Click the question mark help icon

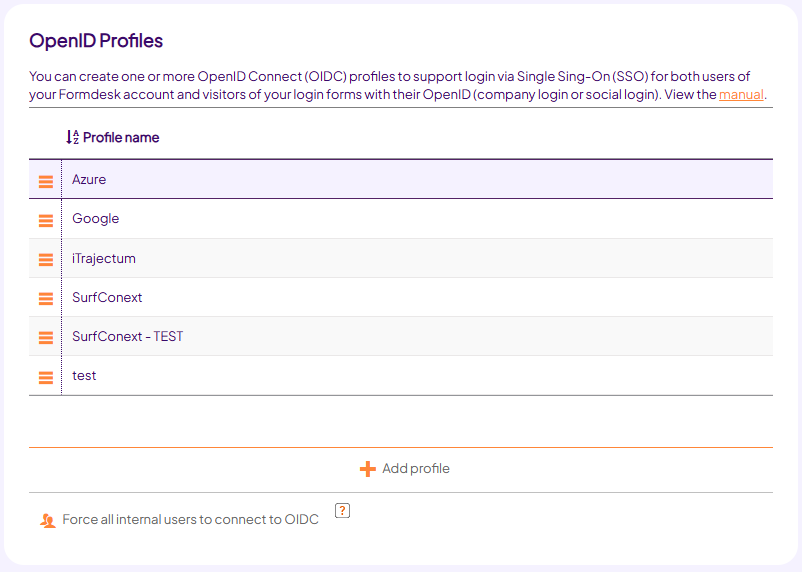[x=342, y=511]
